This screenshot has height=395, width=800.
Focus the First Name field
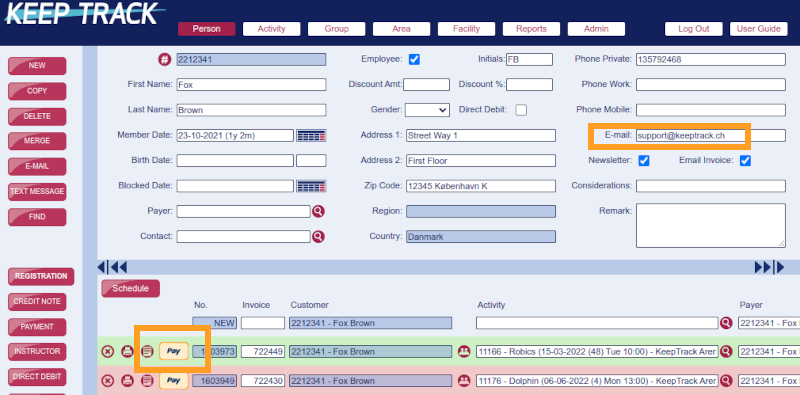click(x=252, y=85)
